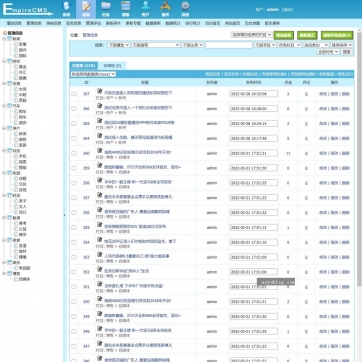
Task: Open the 其他 (Other) gear icon
Action: pyautogui.click(x=185, y=9)
